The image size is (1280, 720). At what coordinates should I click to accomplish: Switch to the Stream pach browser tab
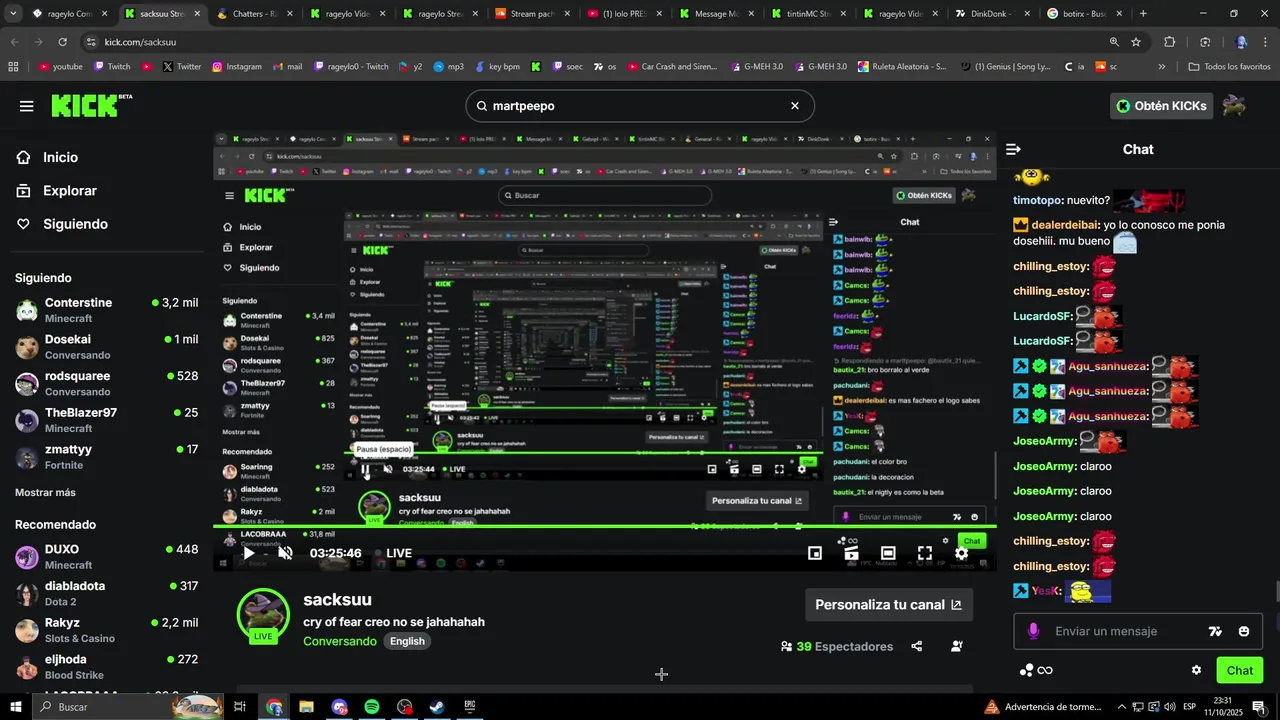tap(531, 14)
